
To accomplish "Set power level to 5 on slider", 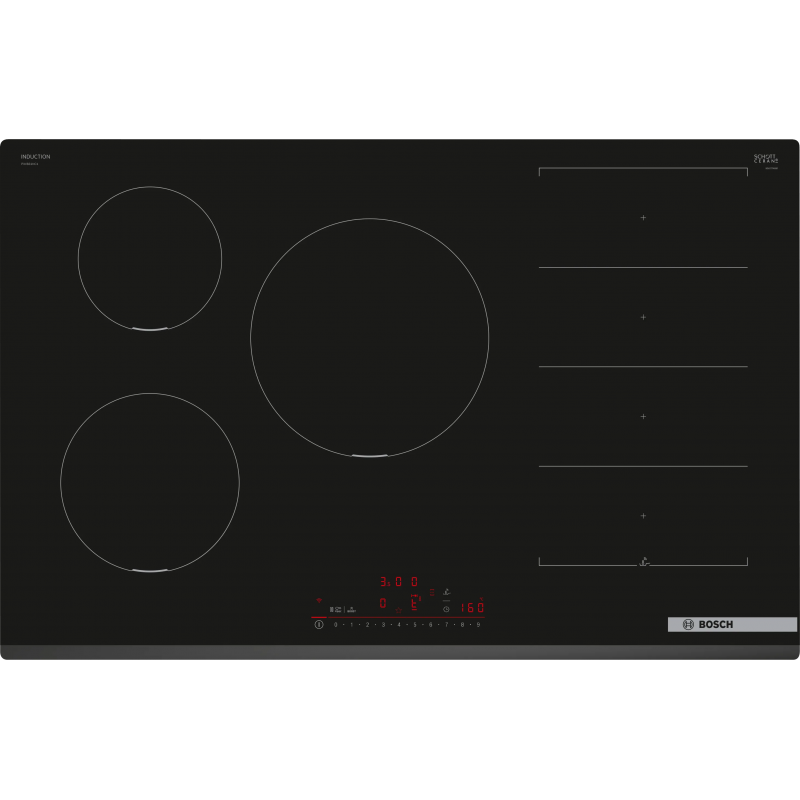I will [x=415, y=624].
